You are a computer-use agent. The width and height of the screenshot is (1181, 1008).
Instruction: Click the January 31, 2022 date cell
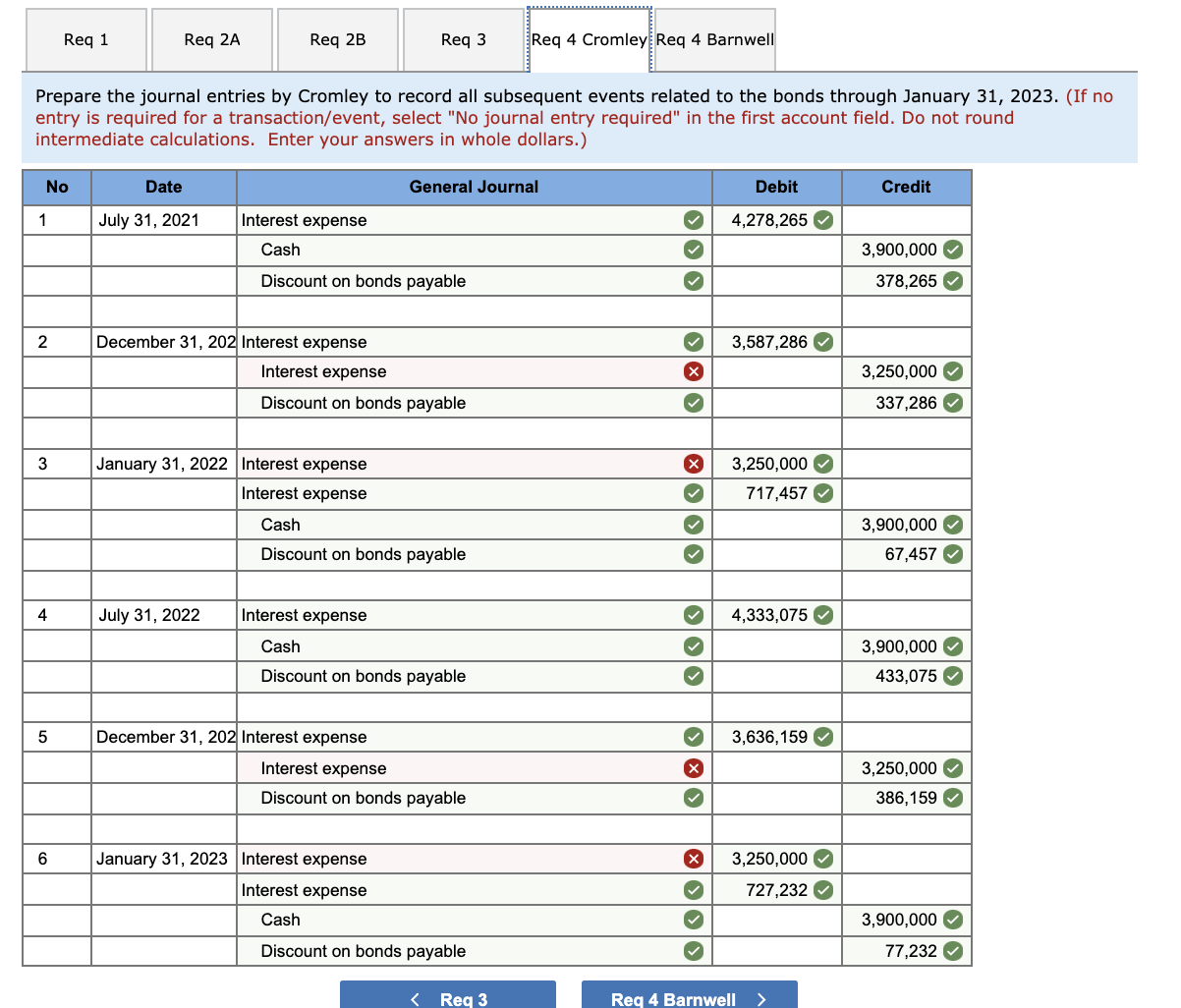pyautogui.click(x=164, y=464)
